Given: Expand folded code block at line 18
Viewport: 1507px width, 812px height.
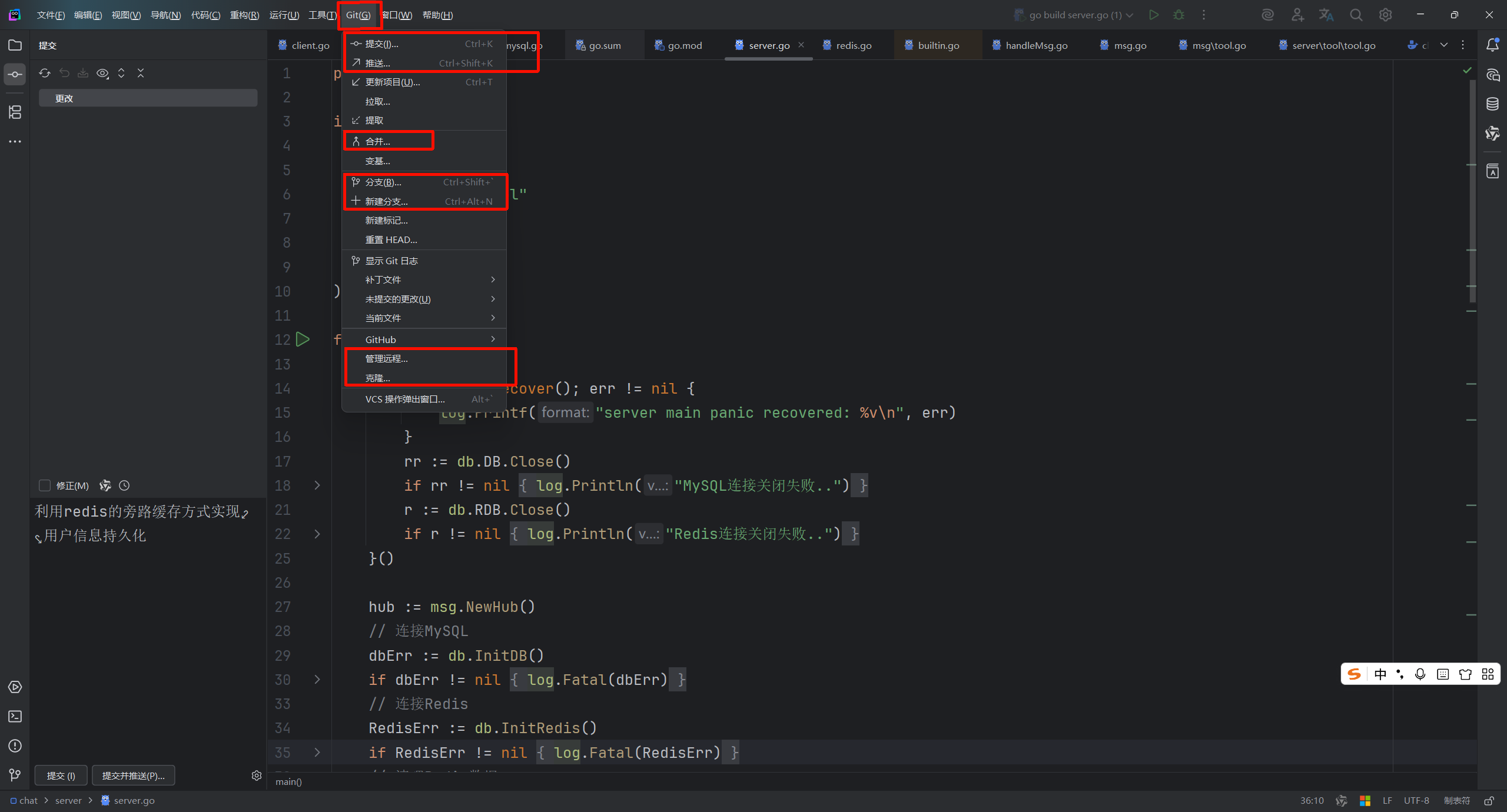Looking at the screenshot, I should [317, 485].
